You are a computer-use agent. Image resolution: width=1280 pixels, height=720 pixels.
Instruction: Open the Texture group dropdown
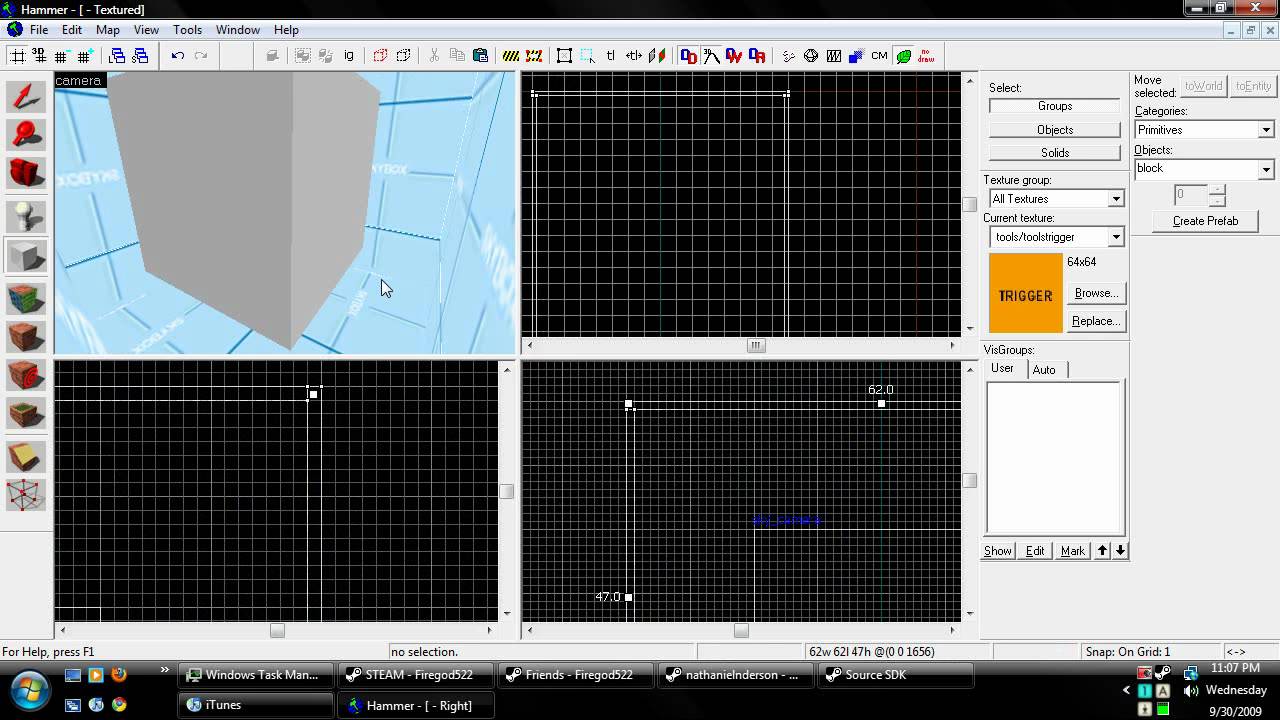coord(1116,199)
